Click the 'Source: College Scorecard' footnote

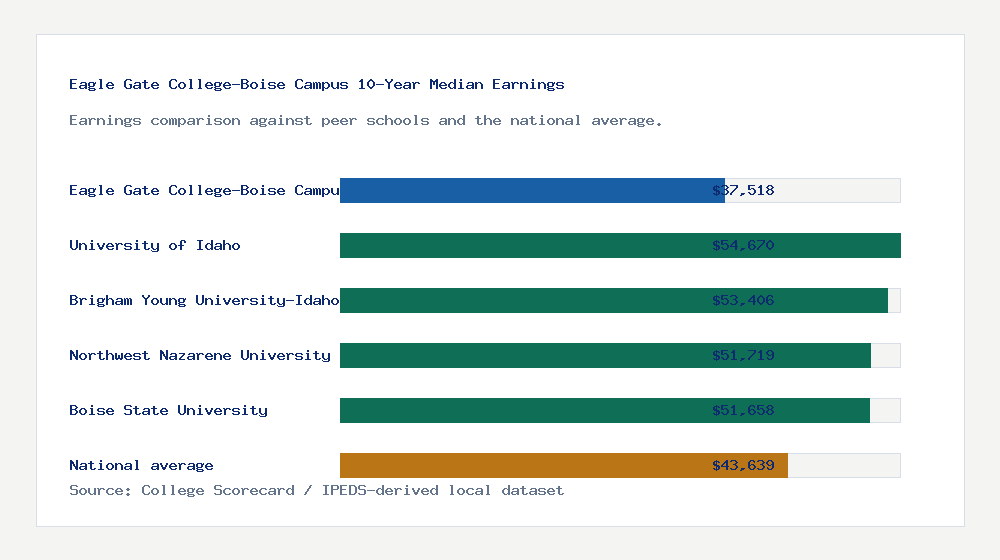316,490
